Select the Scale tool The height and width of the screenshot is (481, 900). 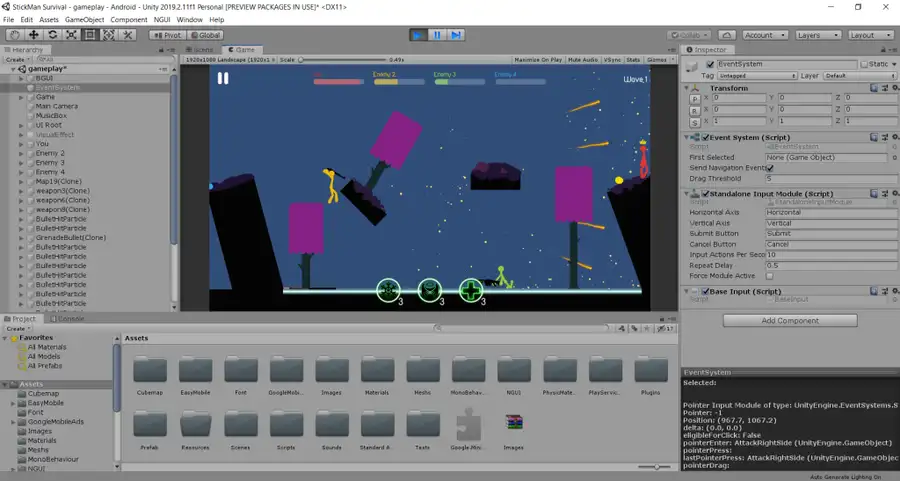(x=71, y=35)
